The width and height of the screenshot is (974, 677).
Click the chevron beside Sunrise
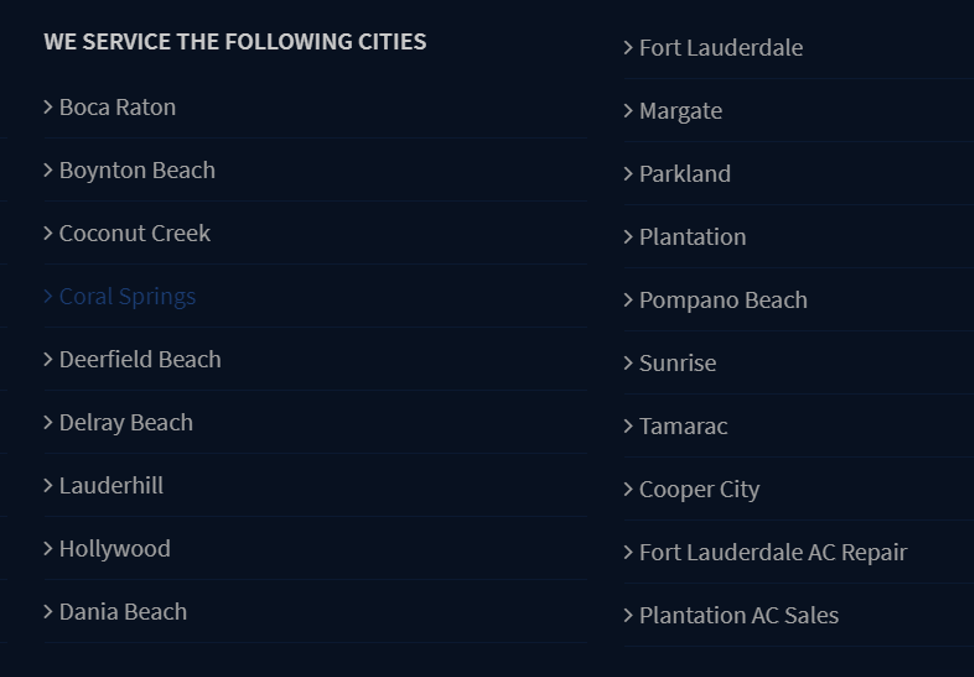628,363
